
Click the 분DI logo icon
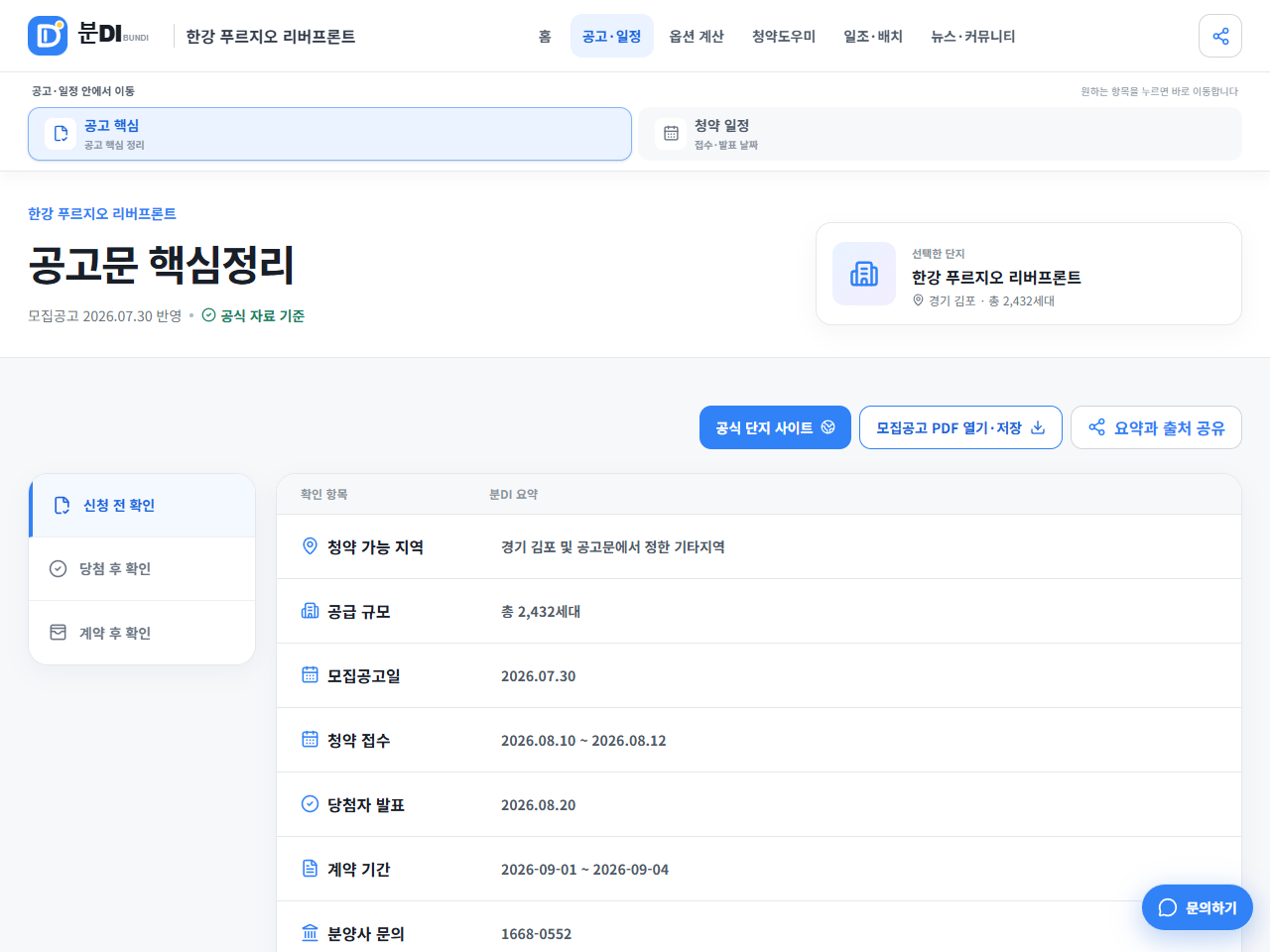point(48,36)
